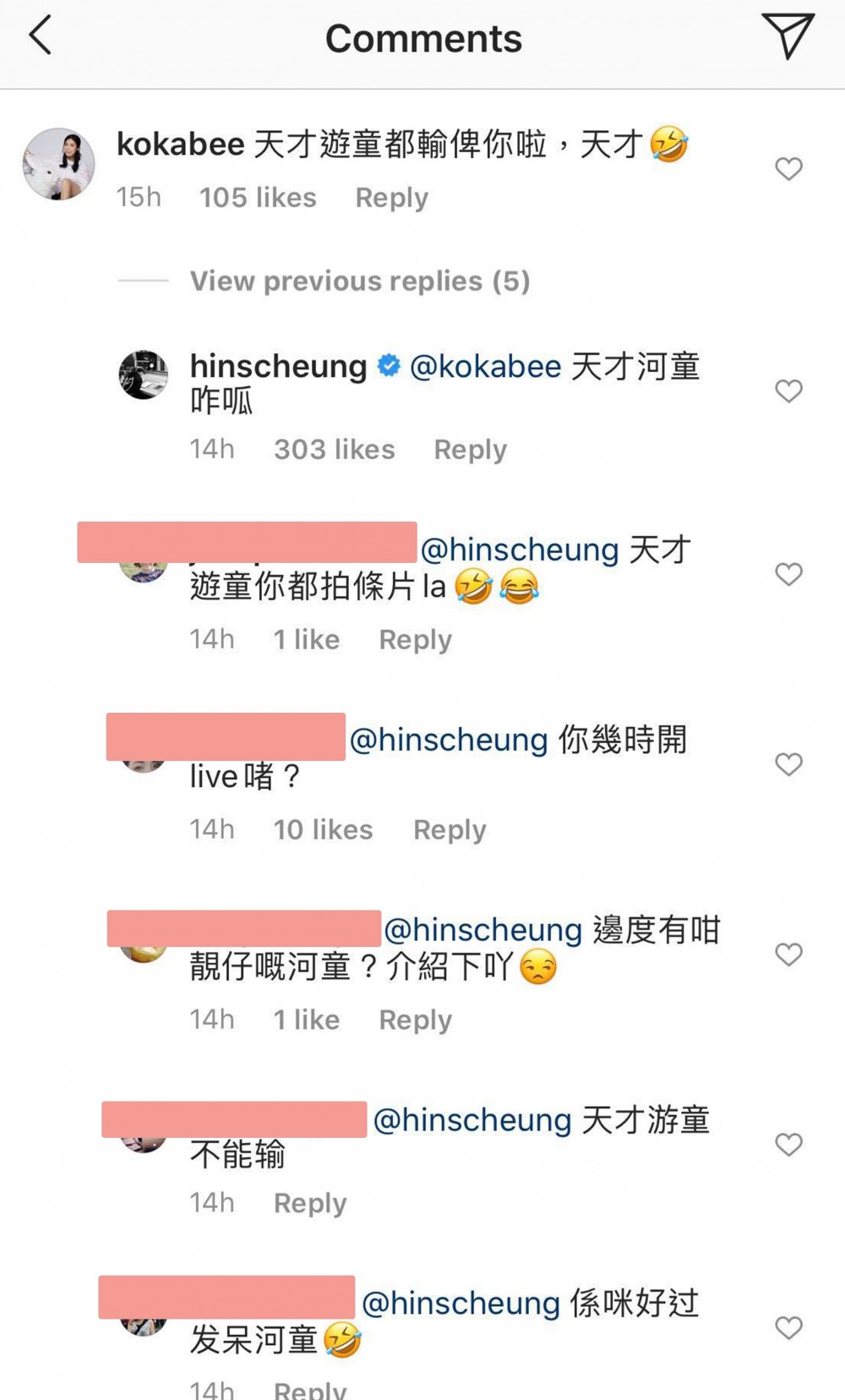The height and width of the screenshot is (1400, 845).
Task: Open kokabee's profile picture
Action: click(x=58, y=164)
